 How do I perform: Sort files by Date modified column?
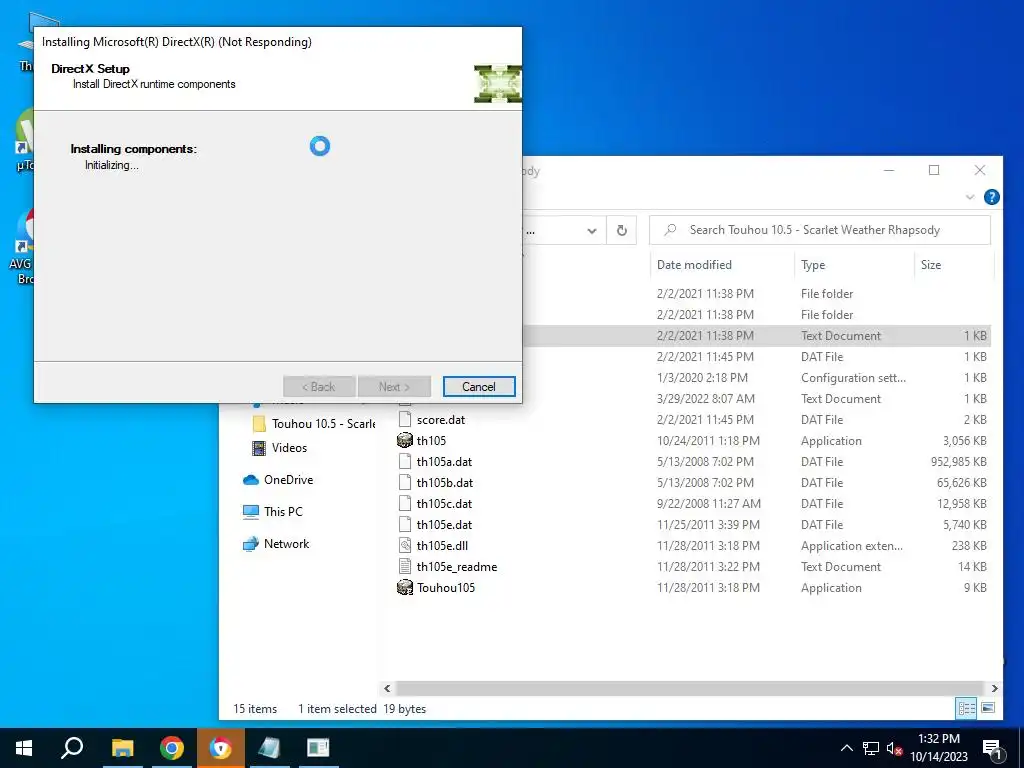click(x=694, y=264)
